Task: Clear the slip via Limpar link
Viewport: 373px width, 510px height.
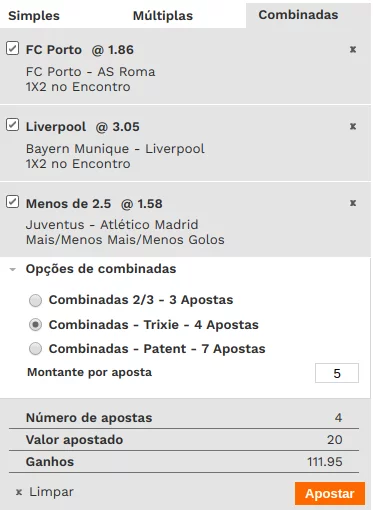Action: 51,492
